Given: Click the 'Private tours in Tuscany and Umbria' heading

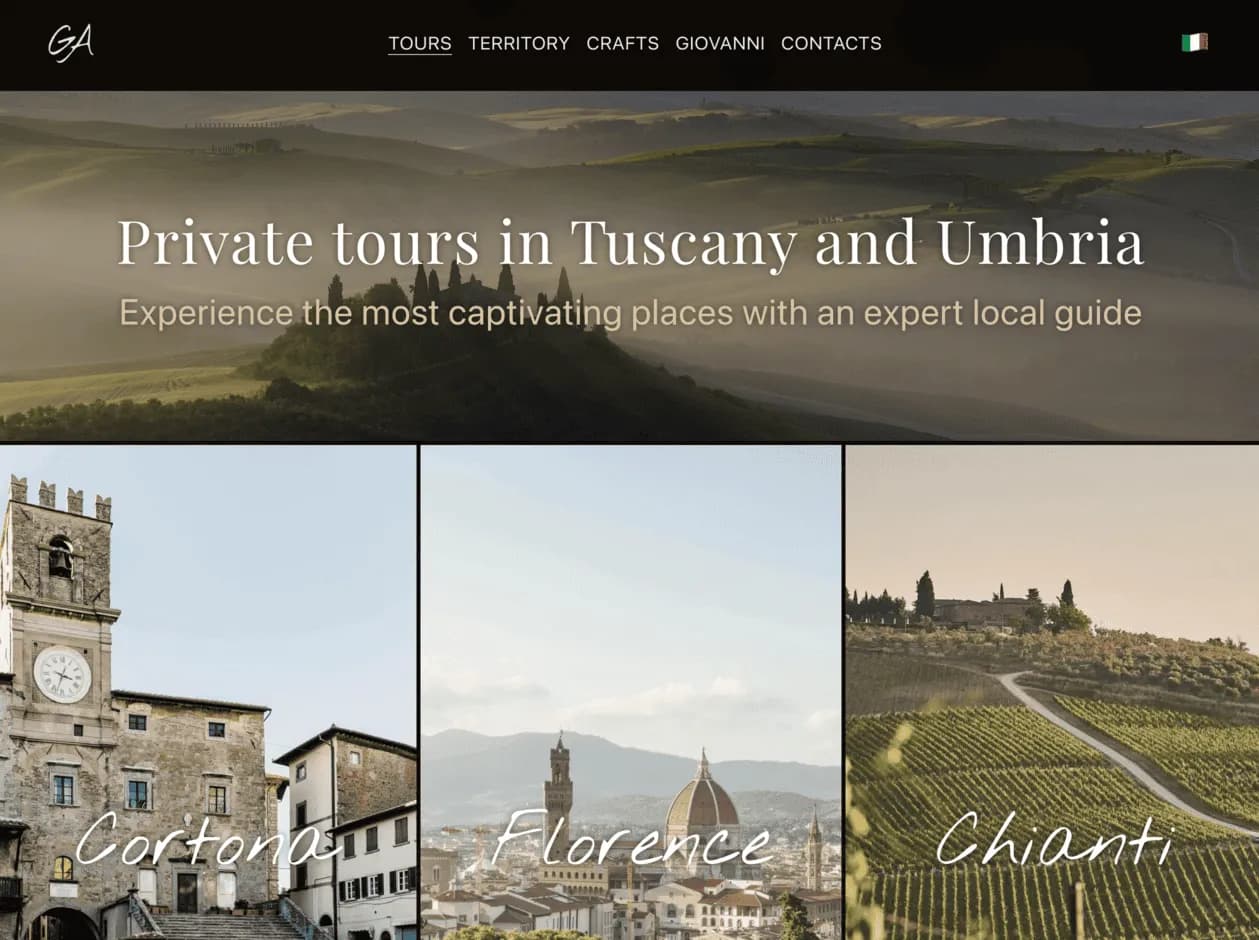Looking at the screenshot, I should coord(630,242).
